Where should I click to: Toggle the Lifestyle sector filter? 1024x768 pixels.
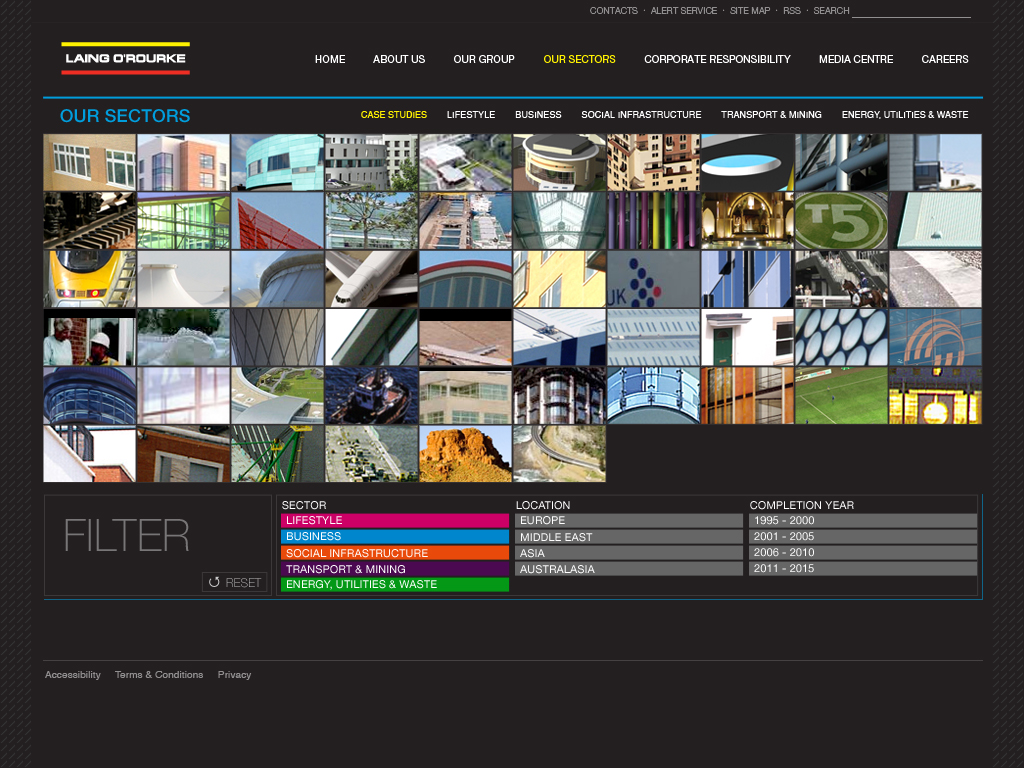[x=395, y=521]
